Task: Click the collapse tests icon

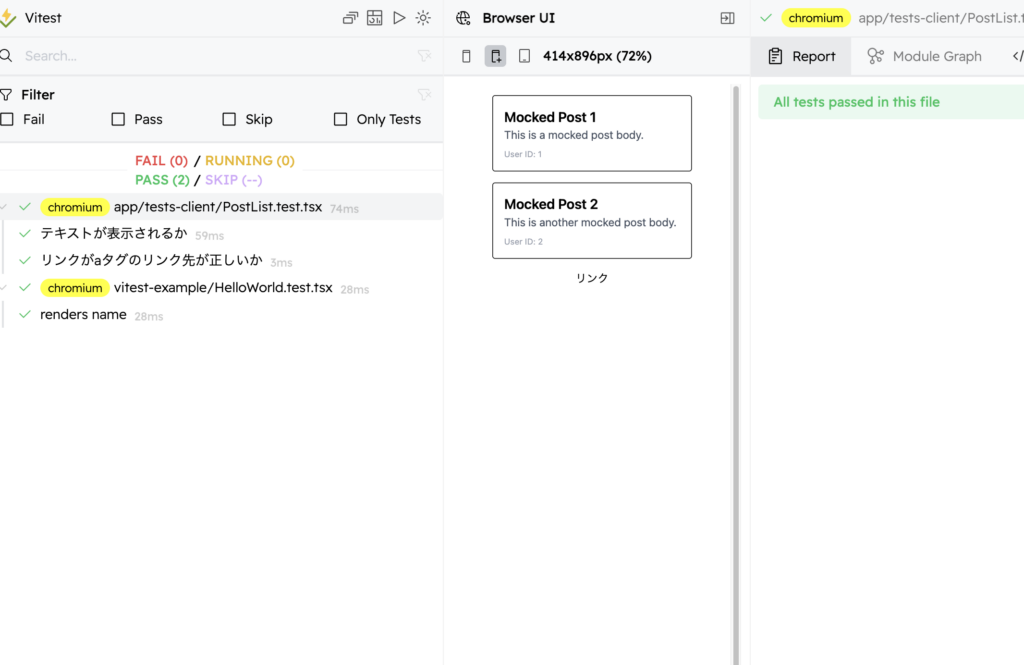Action: click(350, 18)
